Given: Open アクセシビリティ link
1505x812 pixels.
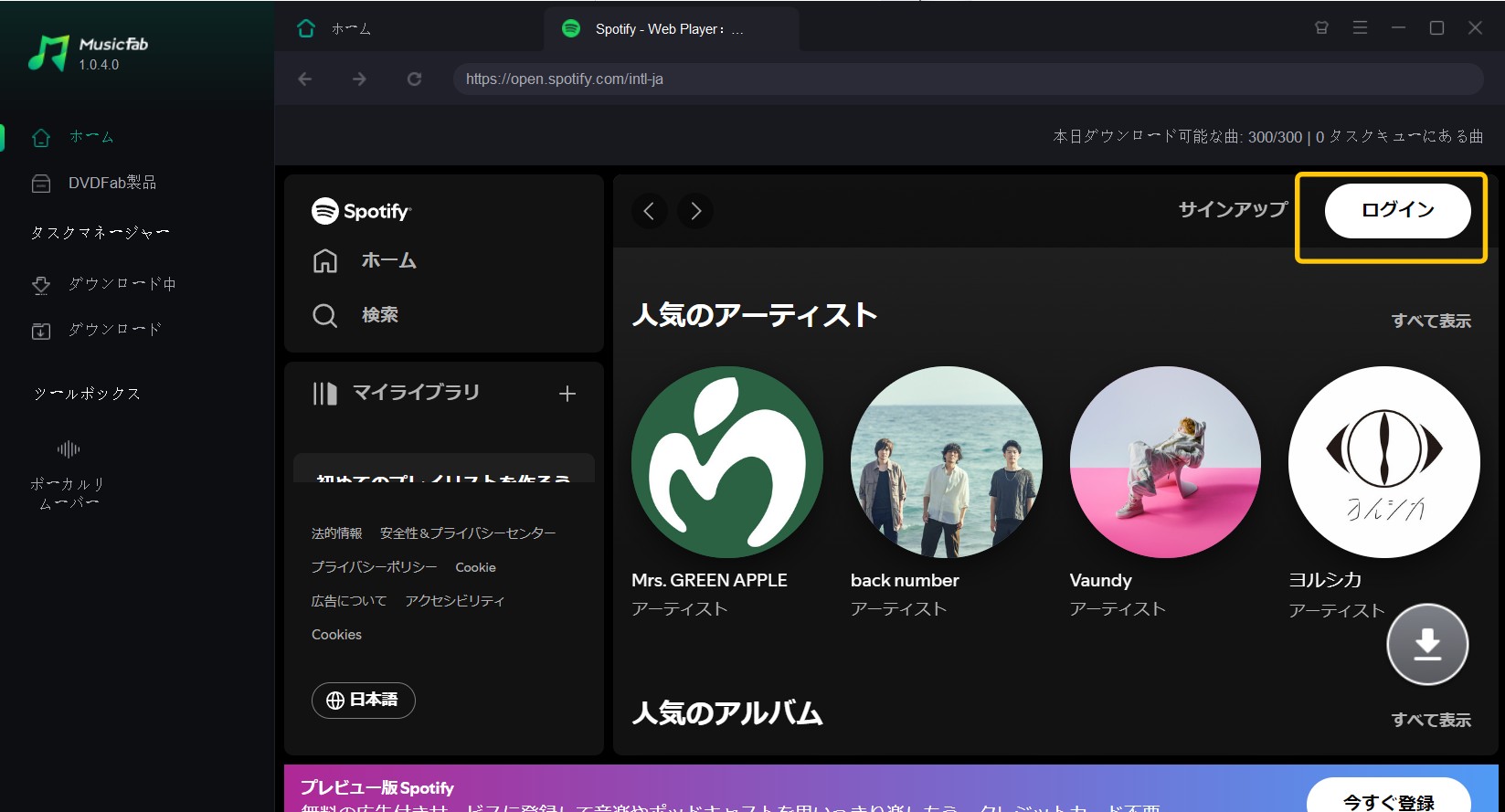Looking at the screenshot, I should pos(454,601).
